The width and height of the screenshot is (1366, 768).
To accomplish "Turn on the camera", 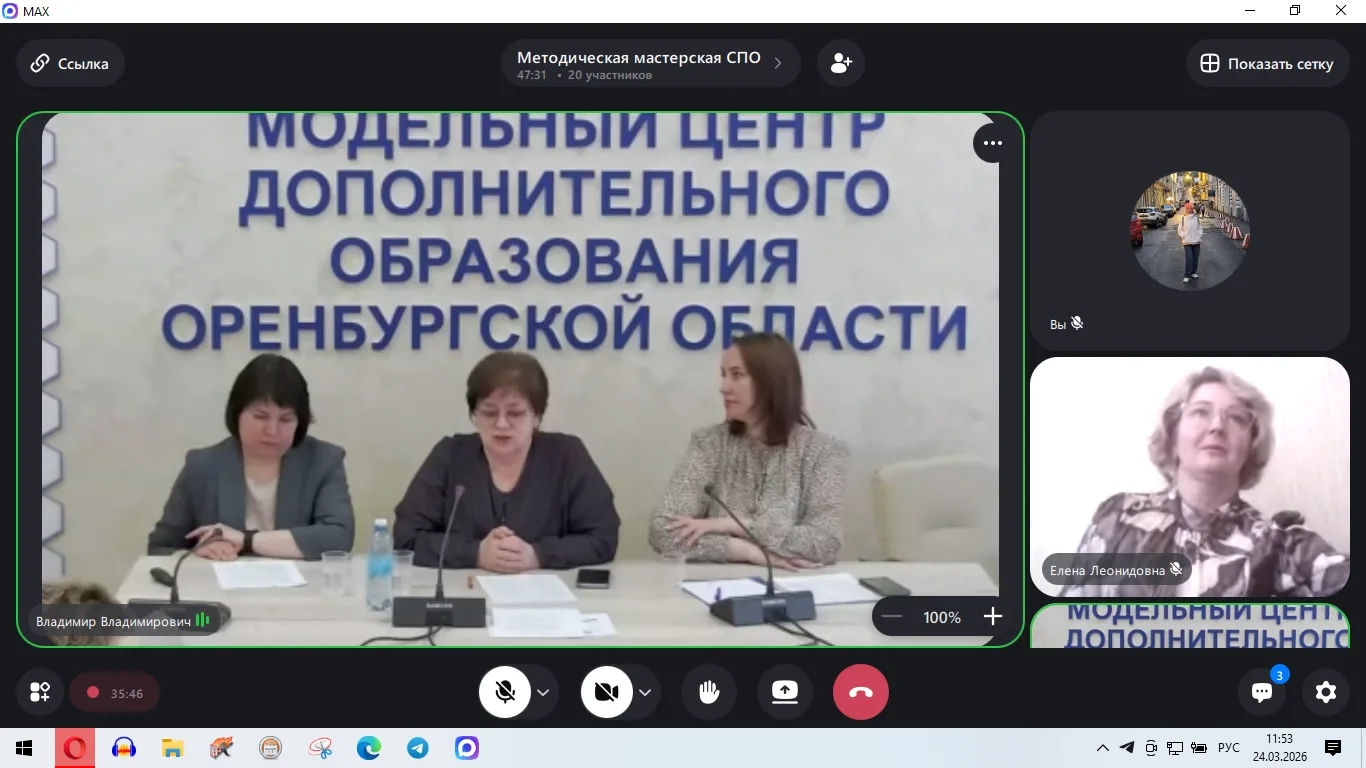I will coord(607,692).
